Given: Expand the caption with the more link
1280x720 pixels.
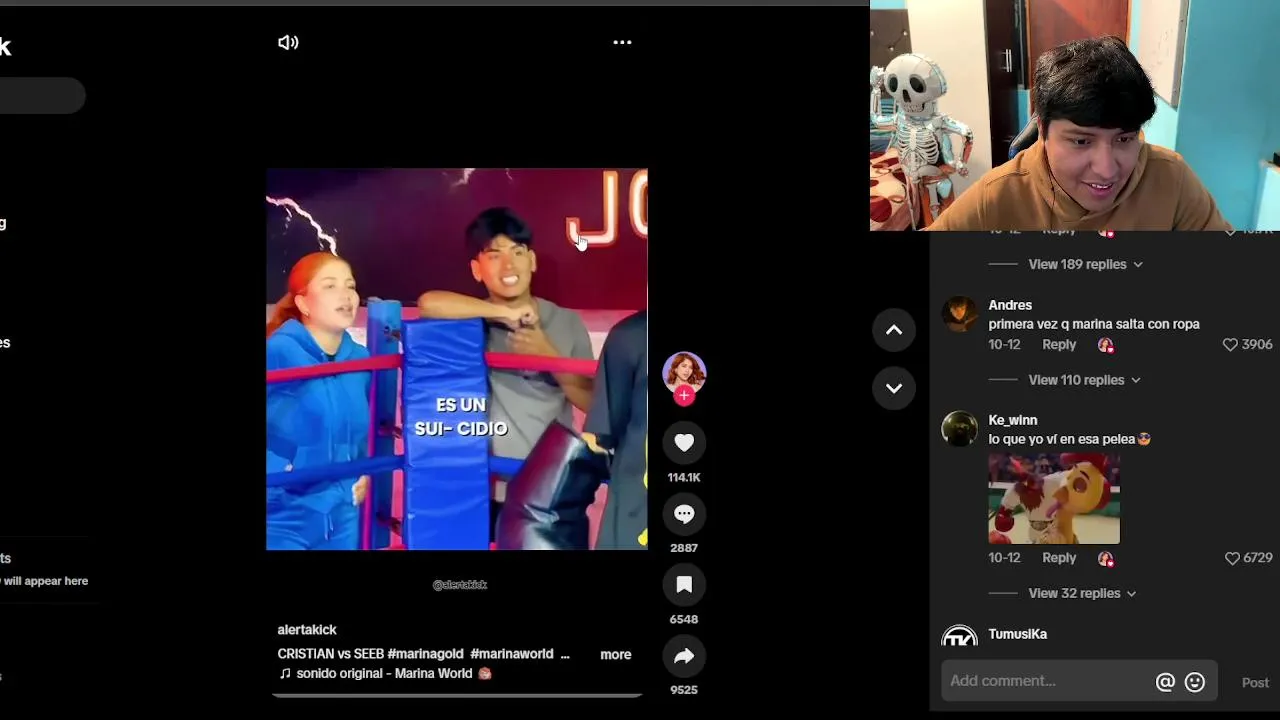Looking at the screenshot, I should pyautogui.click(x=616, y=655).
